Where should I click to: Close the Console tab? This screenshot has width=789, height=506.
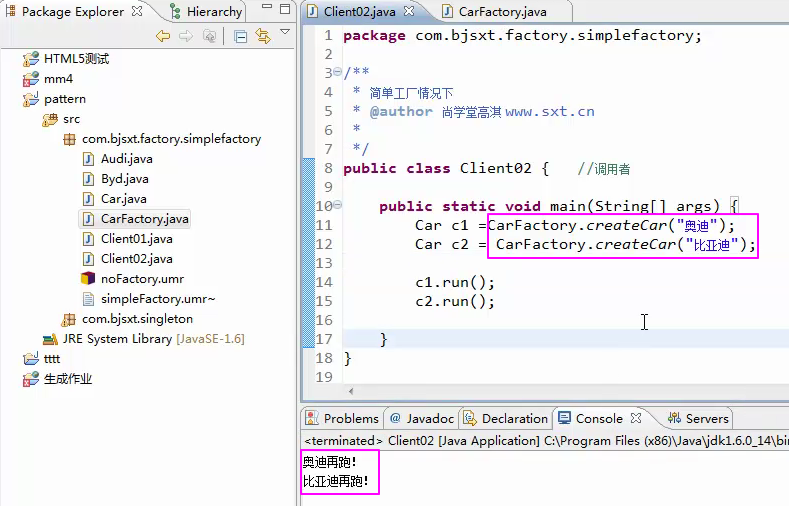(x=636, y=418)
